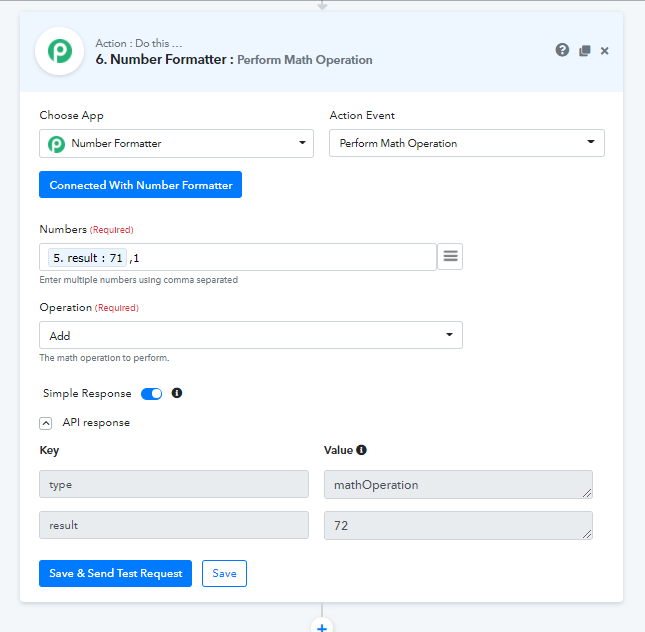
Task: Toggle the Simple Response switch
Action: point(151,394)
